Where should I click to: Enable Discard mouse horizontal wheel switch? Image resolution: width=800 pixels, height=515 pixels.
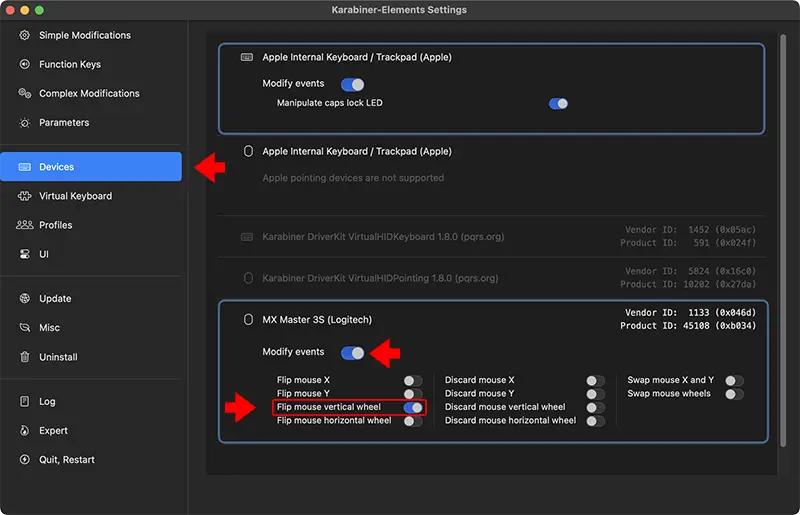[595, 421]
